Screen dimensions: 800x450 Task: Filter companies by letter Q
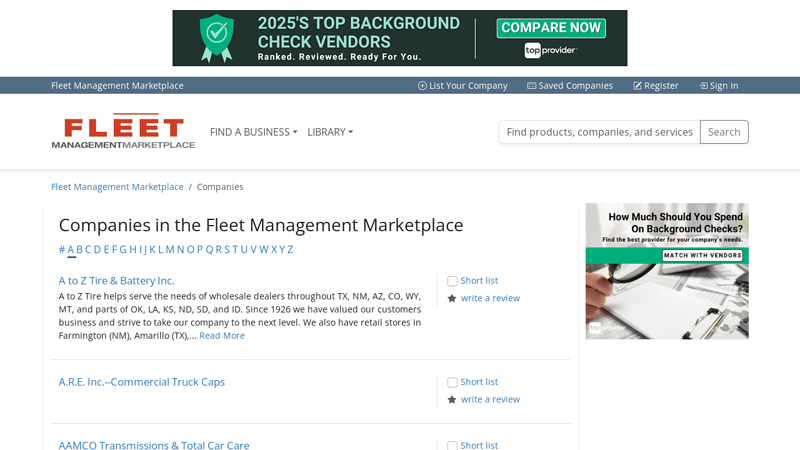[209, 249]
